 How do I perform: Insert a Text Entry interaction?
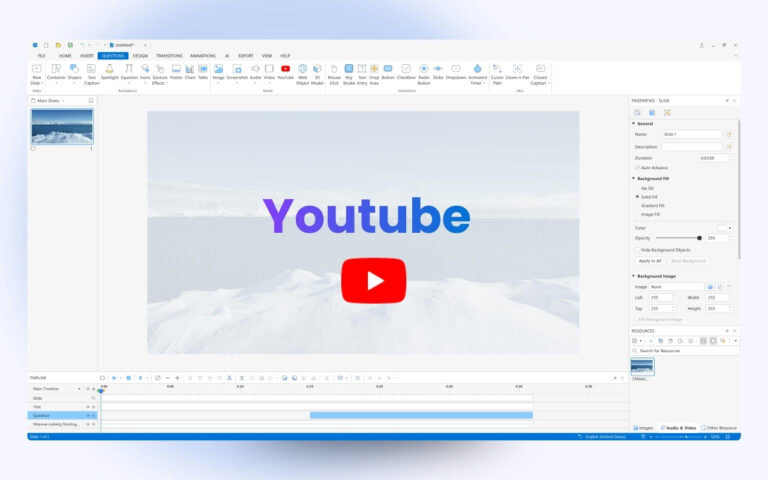pos(362,74)
